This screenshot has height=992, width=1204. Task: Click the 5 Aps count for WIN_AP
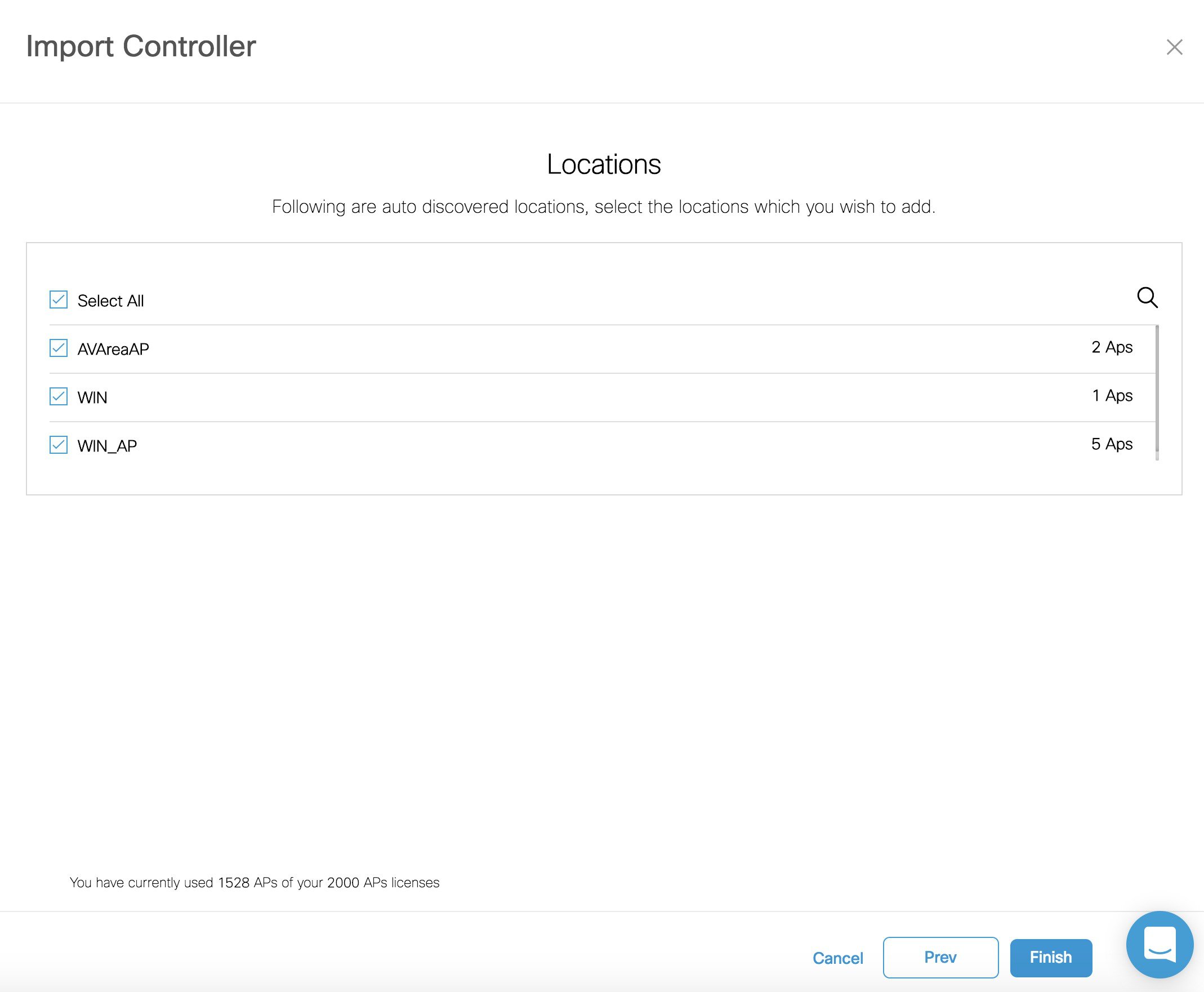[1112, 444]
